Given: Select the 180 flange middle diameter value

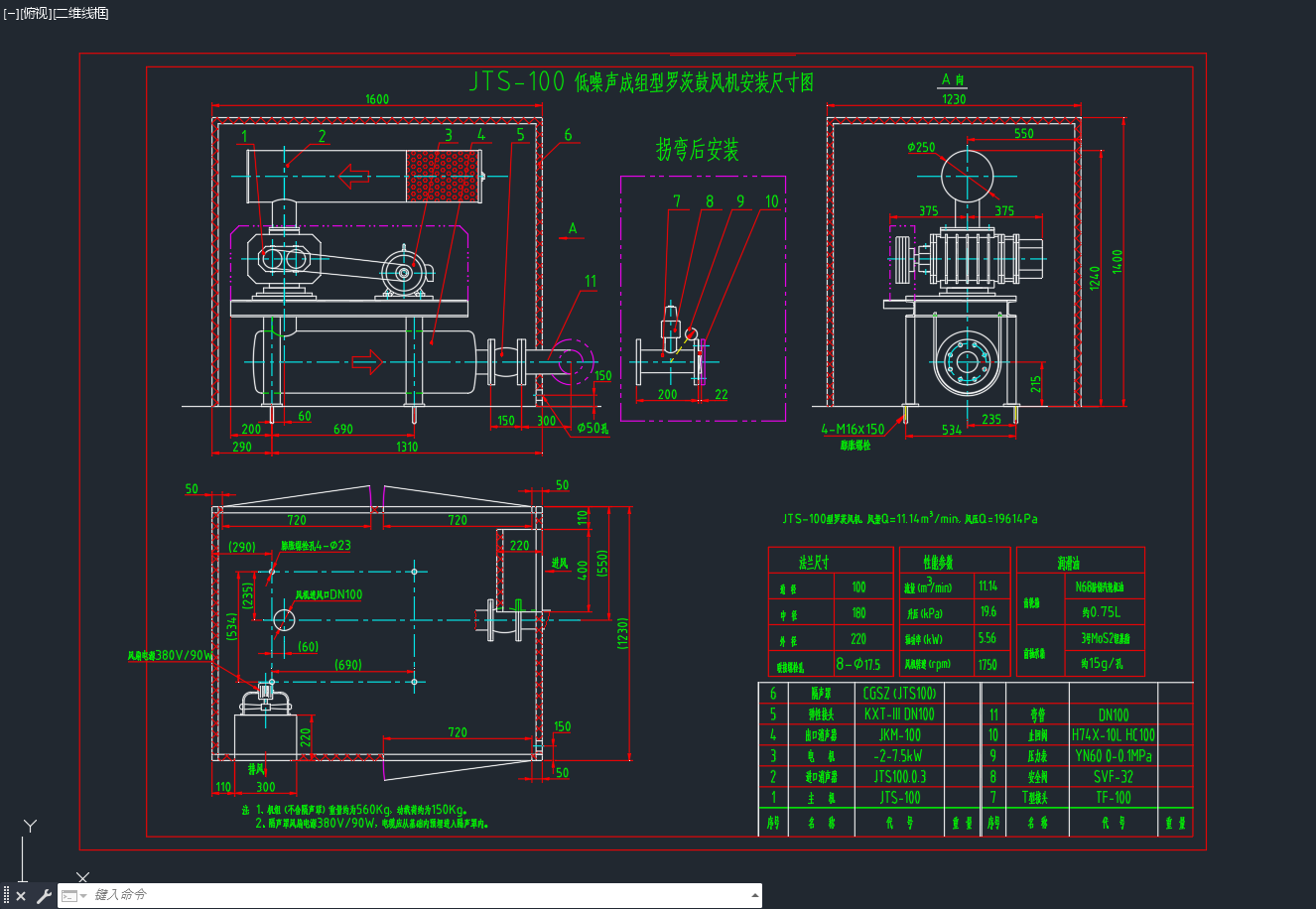Looking at the screenshot, I should [x=858, y=613].
